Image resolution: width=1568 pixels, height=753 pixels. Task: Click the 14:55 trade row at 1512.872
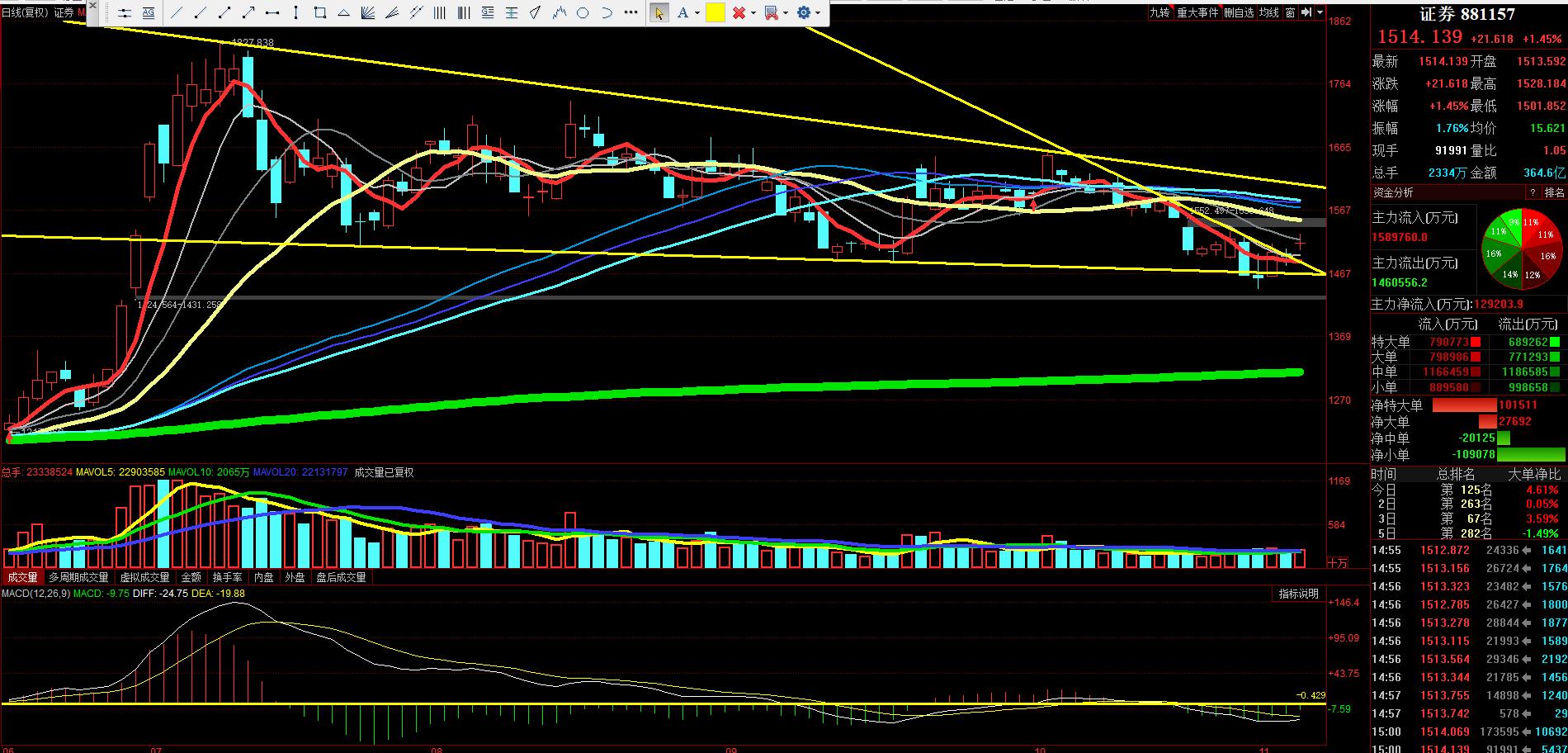tap(1469, 550)
